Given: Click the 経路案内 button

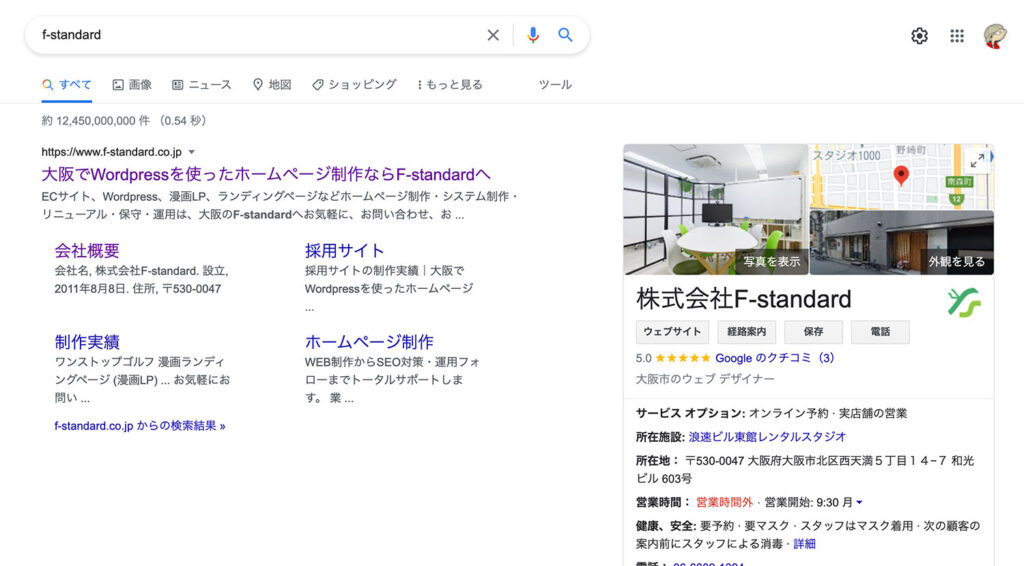Looking at the screenshot, I should point(746,332).
